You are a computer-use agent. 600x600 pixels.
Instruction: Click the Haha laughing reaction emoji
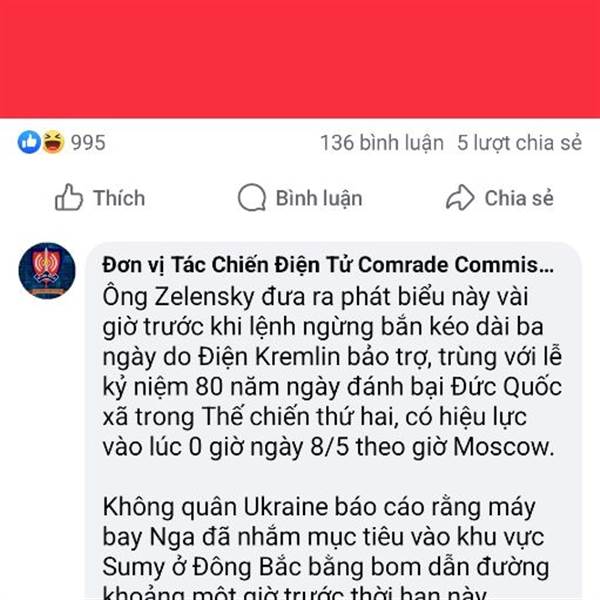point(53,142)
